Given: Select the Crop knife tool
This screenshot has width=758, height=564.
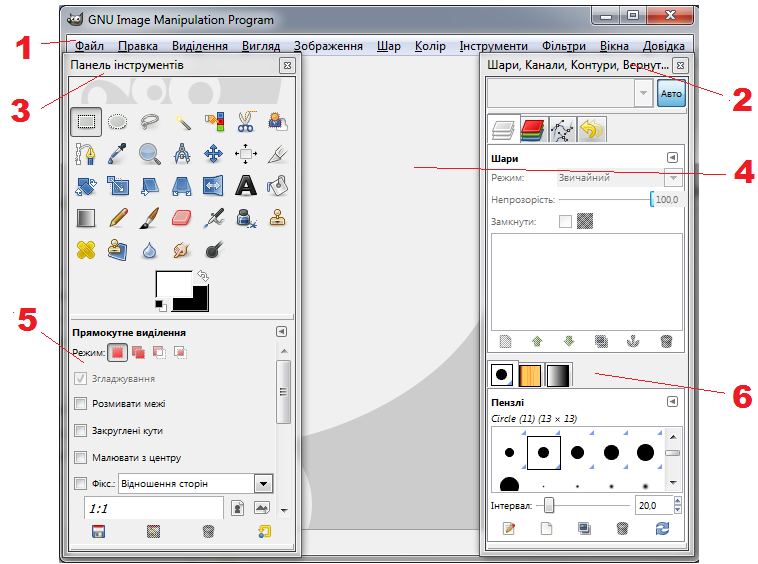Looking at the screenshot, I should [x=277, y=154].
